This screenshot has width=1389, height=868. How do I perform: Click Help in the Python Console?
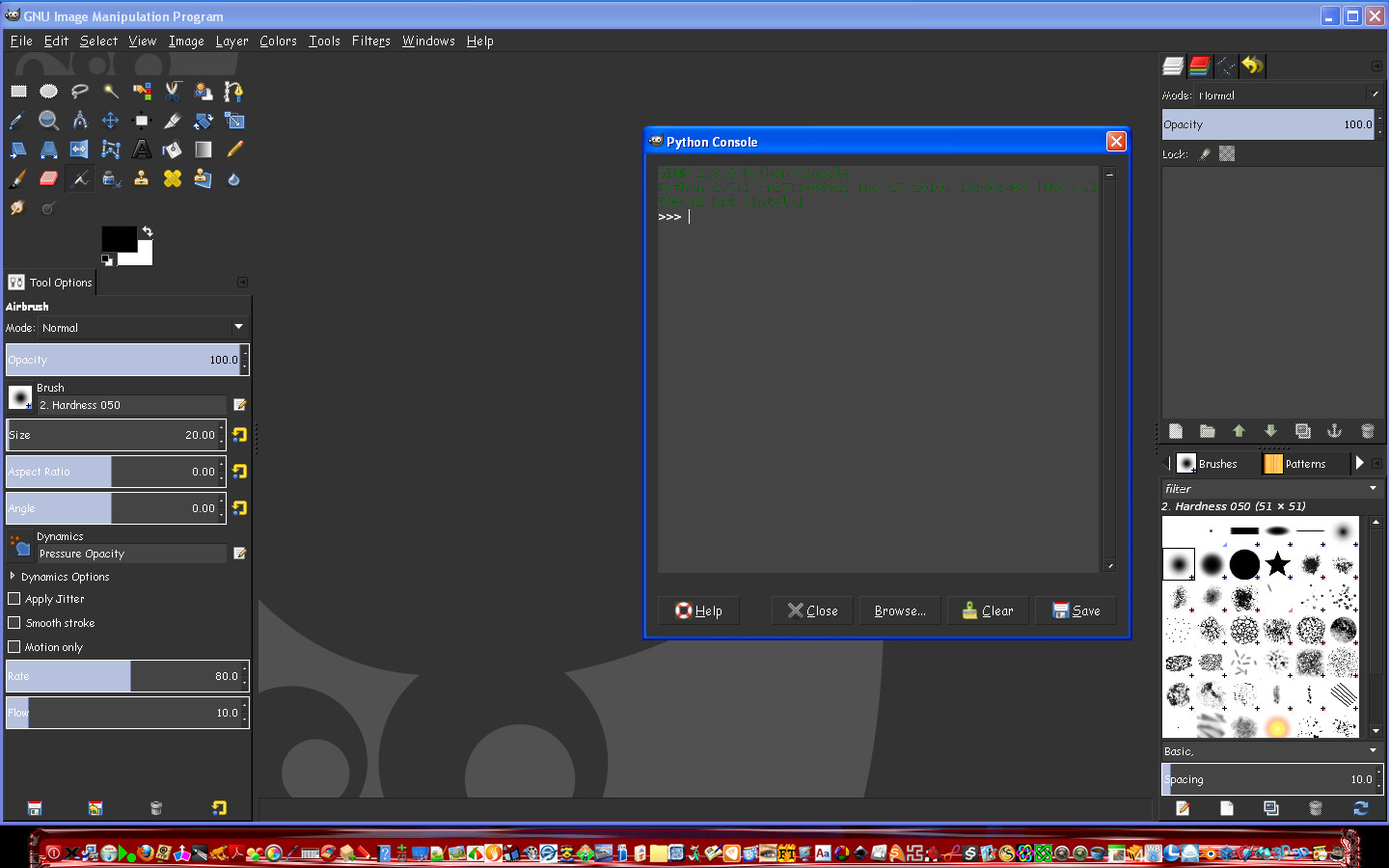point(698,610)
